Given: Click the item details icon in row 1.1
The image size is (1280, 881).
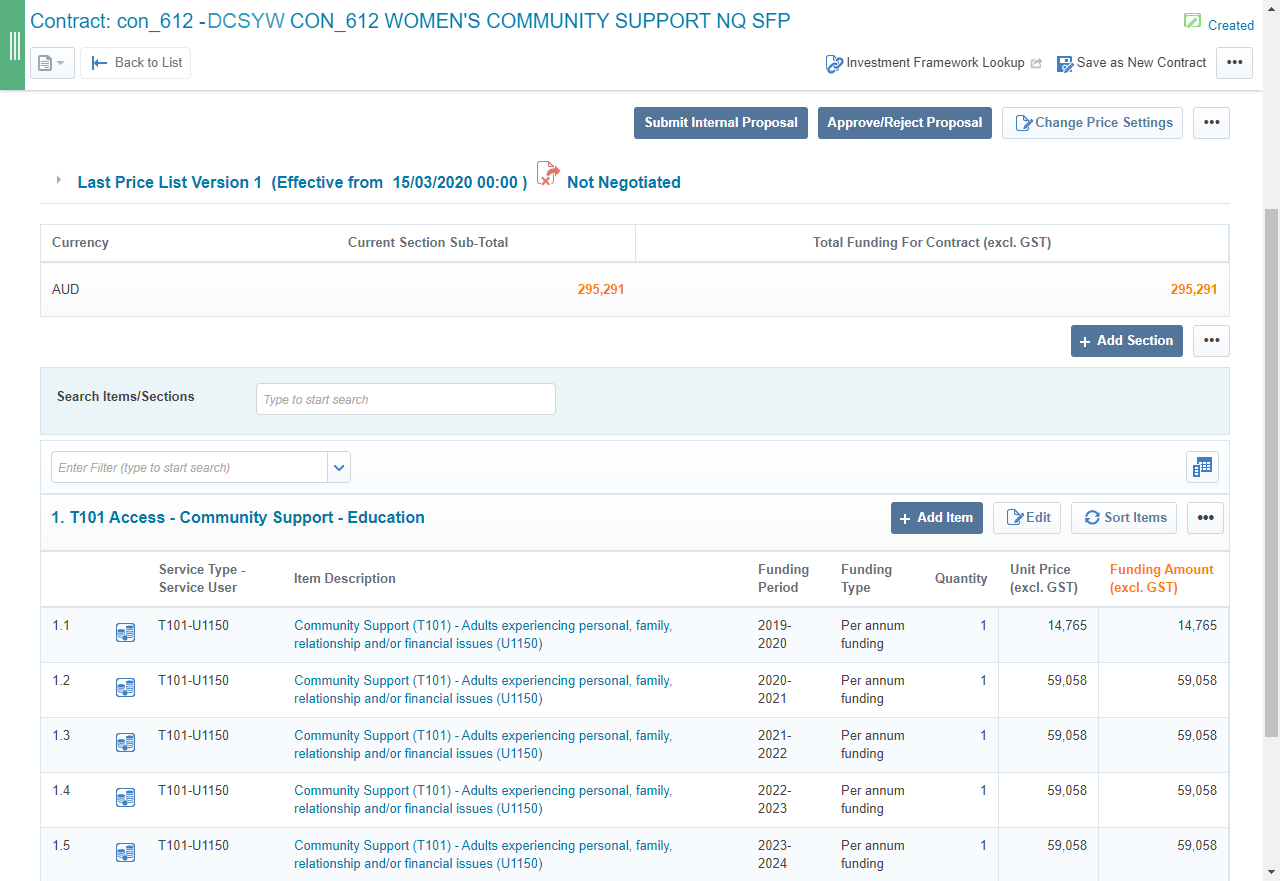Looking at the screenshot, I should click(x=125, y=632).
